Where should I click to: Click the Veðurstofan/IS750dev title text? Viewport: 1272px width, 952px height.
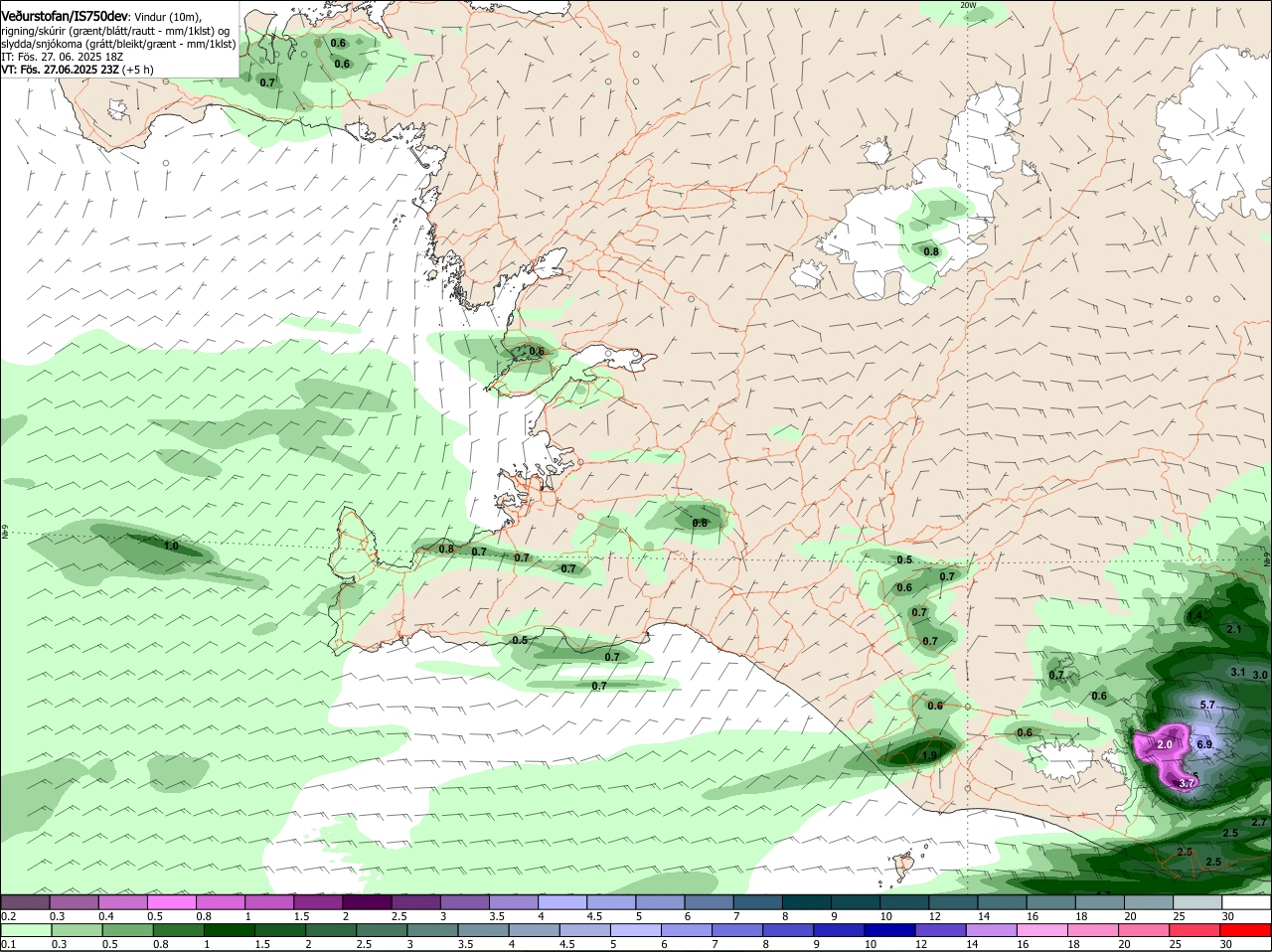(65, 17)
